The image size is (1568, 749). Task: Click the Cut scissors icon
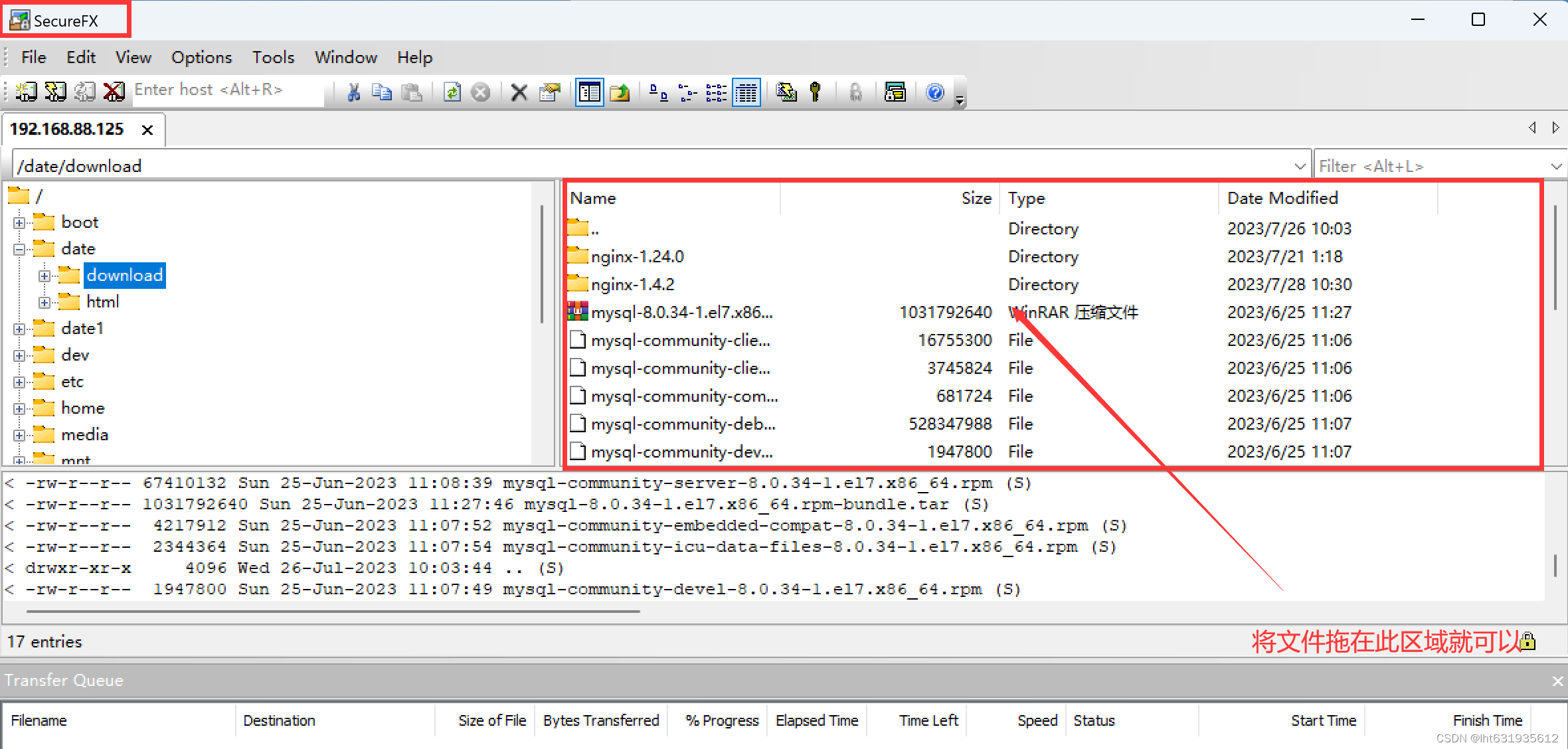[353, 92]
